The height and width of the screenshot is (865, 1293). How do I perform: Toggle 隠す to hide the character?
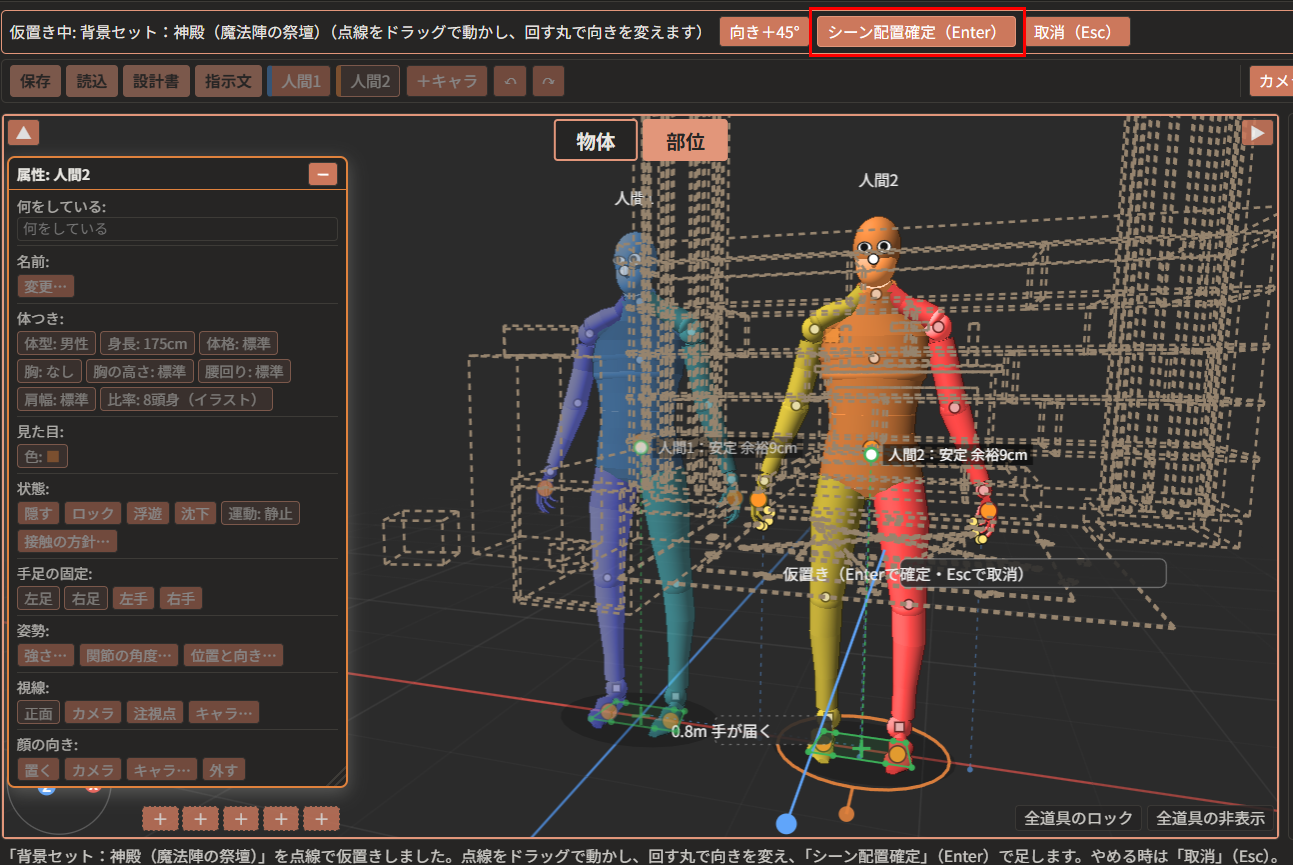(39, 513)
